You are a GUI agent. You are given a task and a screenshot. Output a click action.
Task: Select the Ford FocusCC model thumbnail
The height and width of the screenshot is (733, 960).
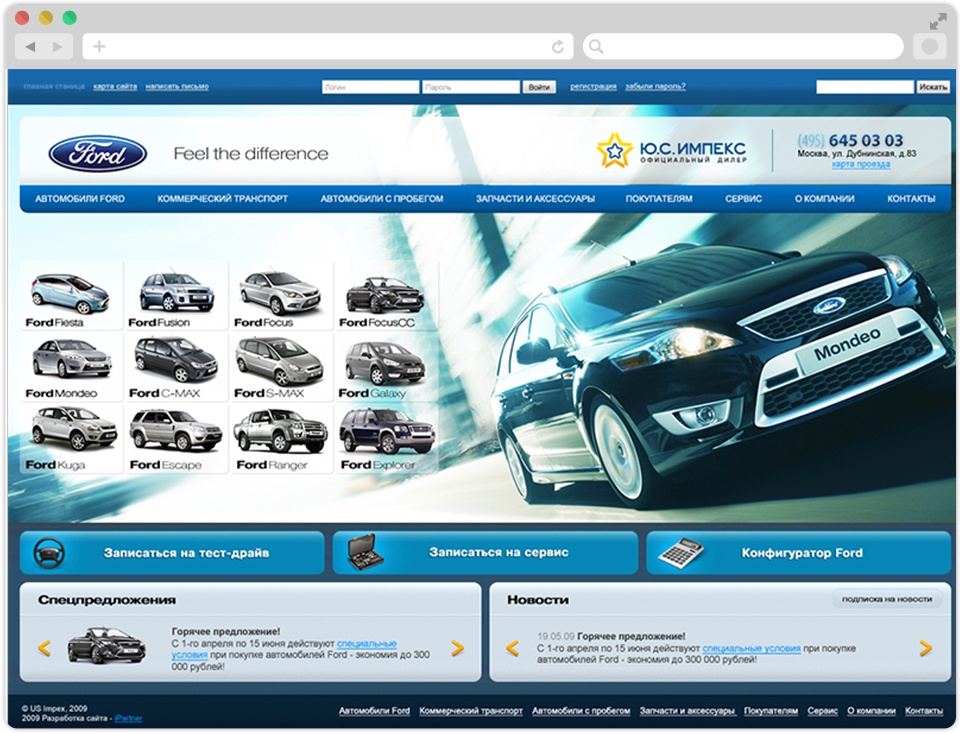click(x=387, y=296)
